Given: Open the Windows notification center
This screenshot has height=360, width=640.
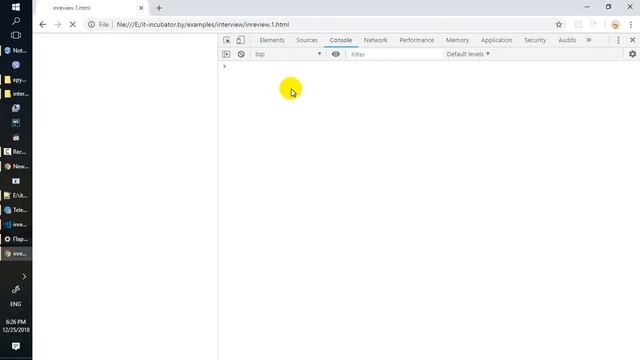Looking at the screenshot, I should 16,346.
